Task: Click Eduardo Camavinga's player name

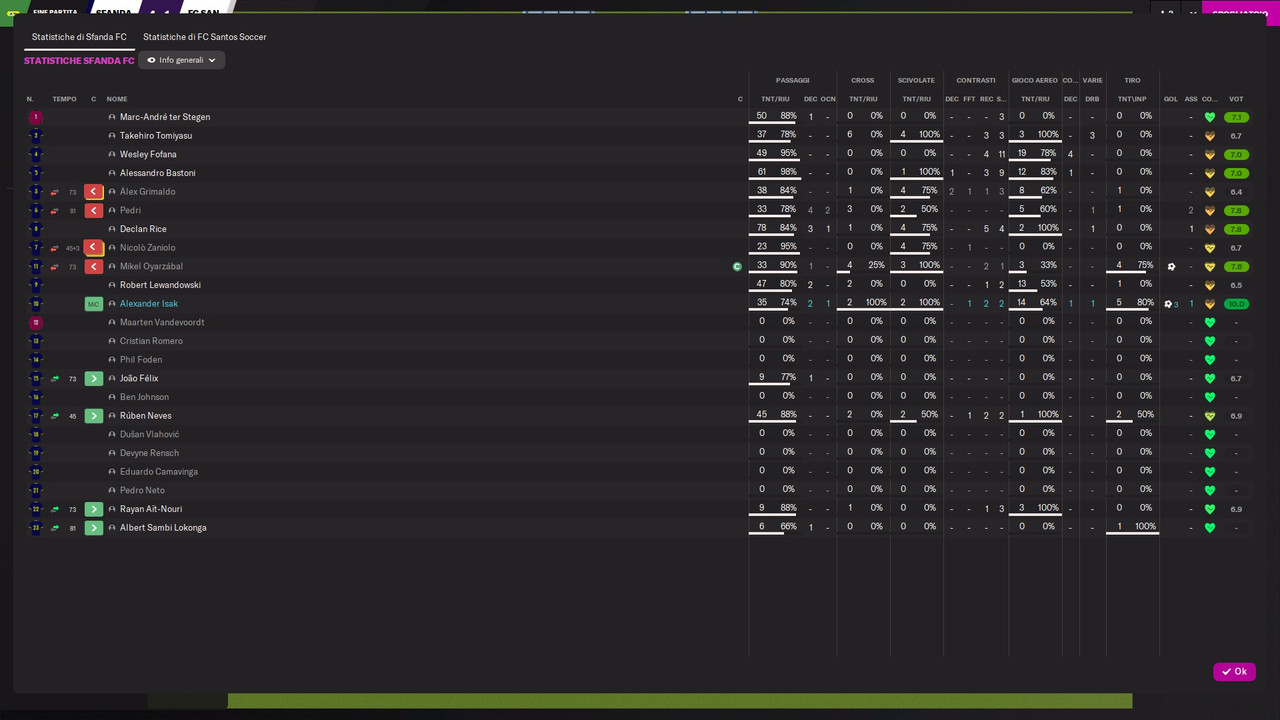Action: [x=159, y=472]
